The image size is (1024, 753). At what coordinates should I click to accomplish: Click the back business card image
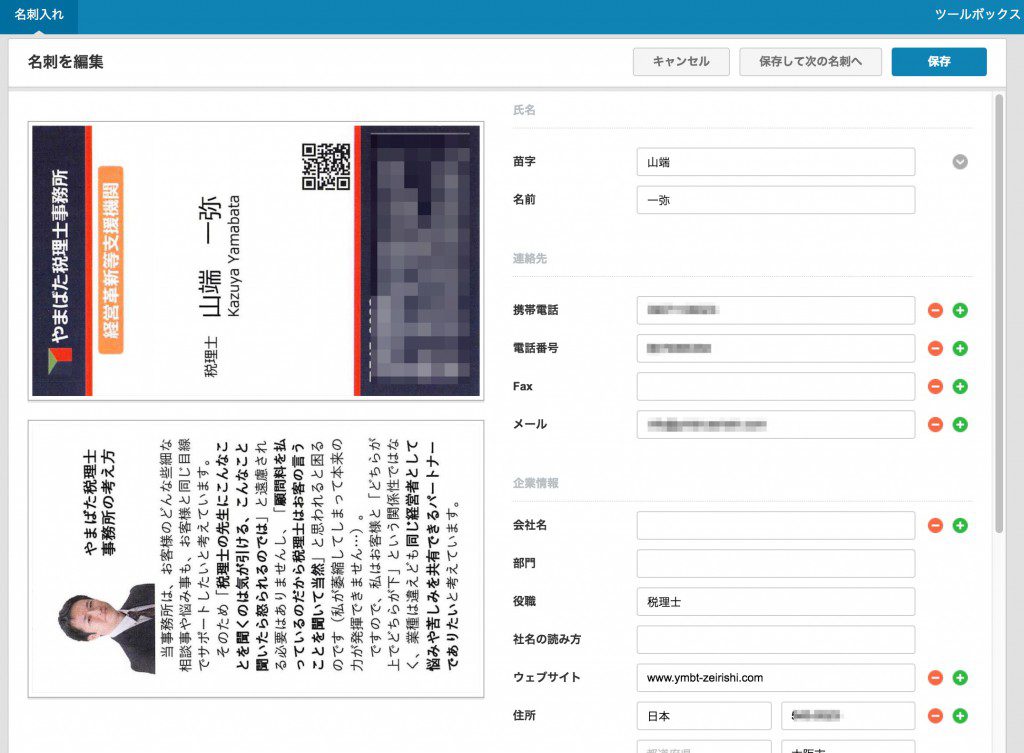[256, 559]
